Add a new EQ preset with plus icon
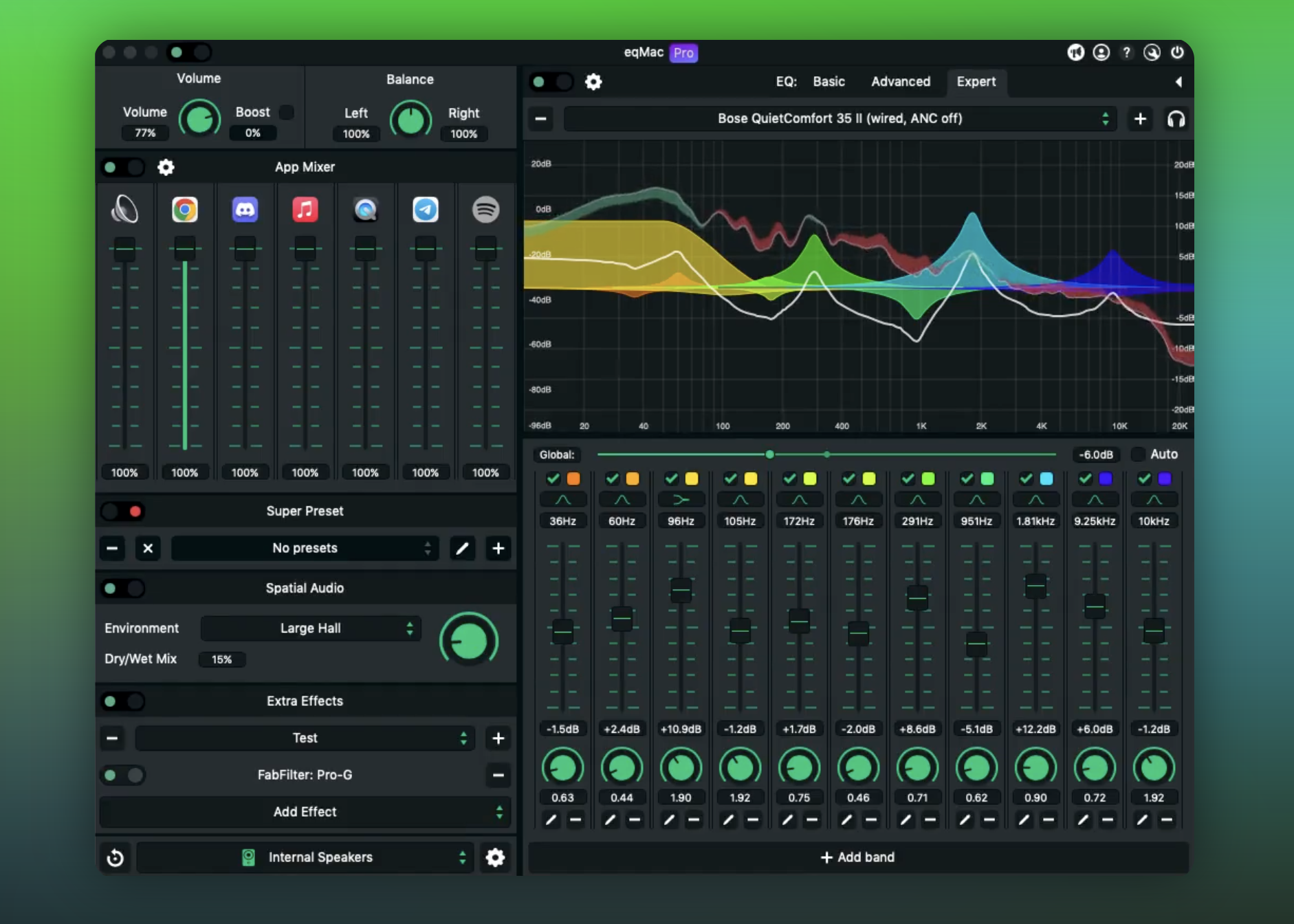The width and height of the screenshot is (1294, 924). 1140,119
